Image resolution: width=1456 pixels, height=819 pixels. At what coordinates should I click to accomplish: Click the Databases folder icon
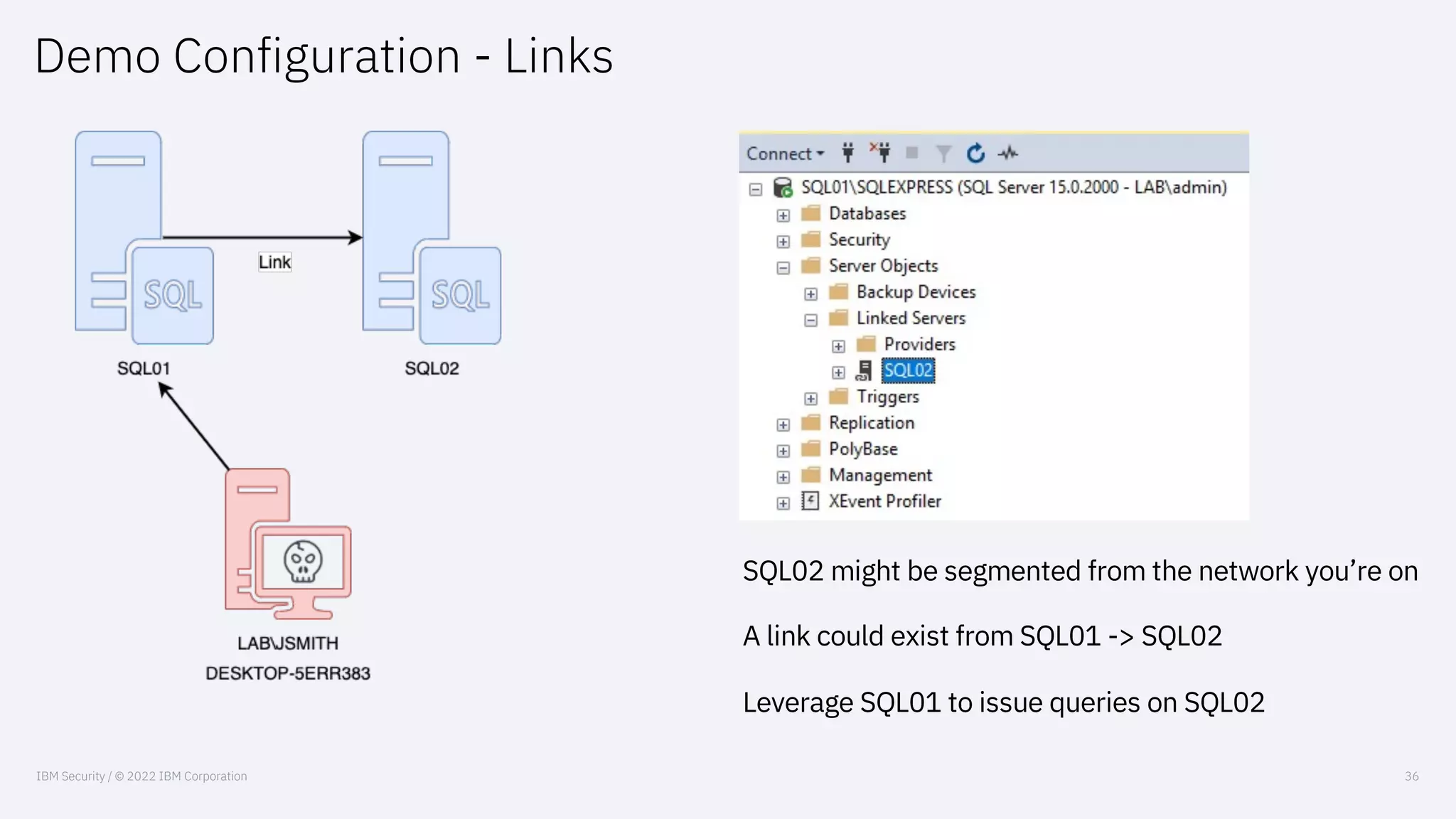[810, 213]
